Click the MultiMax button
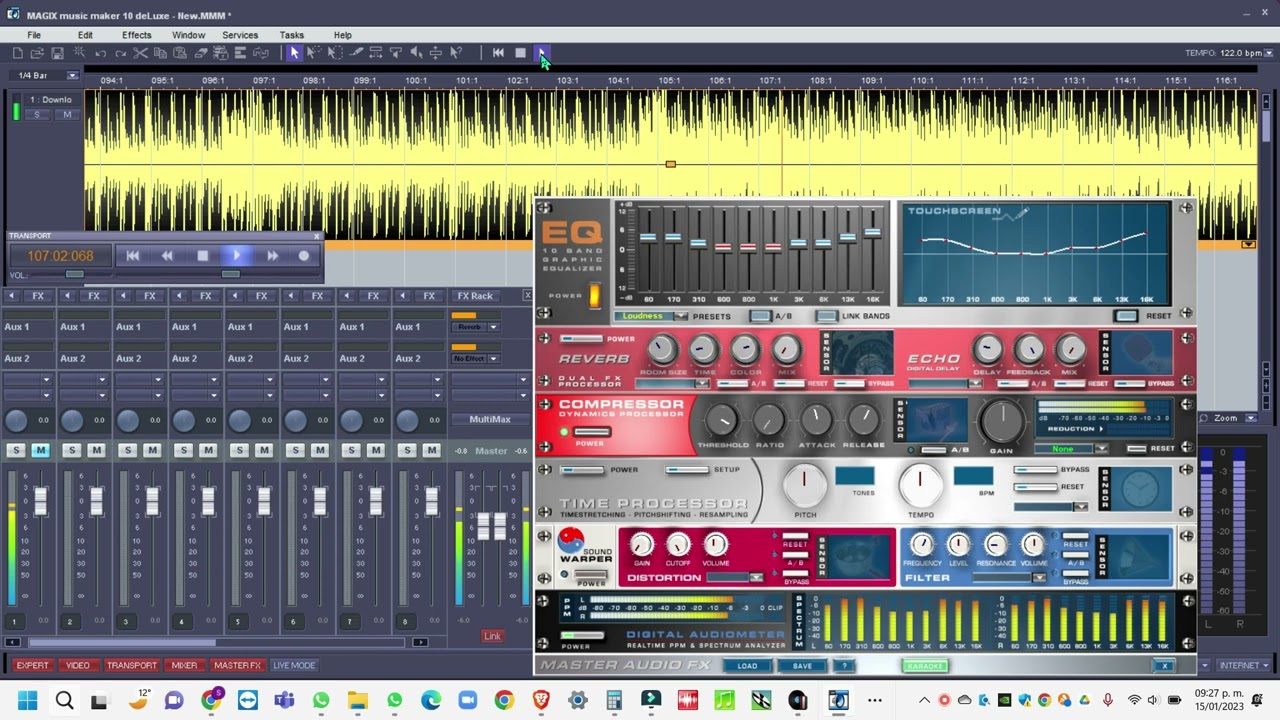Image resolution: width=1280 pixels, height=720 pixels. tap(490, 419)
